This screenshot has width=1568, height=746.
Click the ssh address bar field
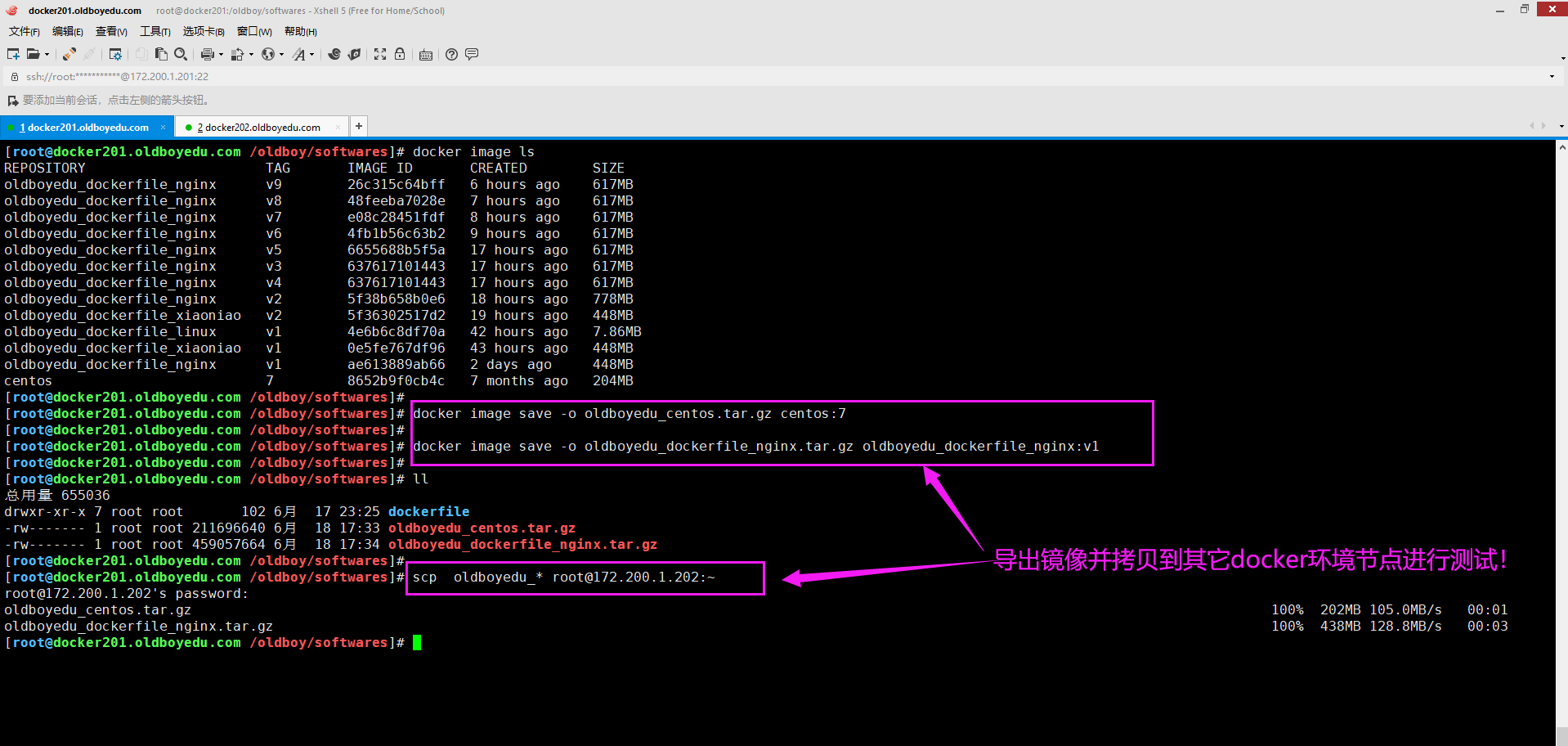pyautogui.click(x=736, y=77)
